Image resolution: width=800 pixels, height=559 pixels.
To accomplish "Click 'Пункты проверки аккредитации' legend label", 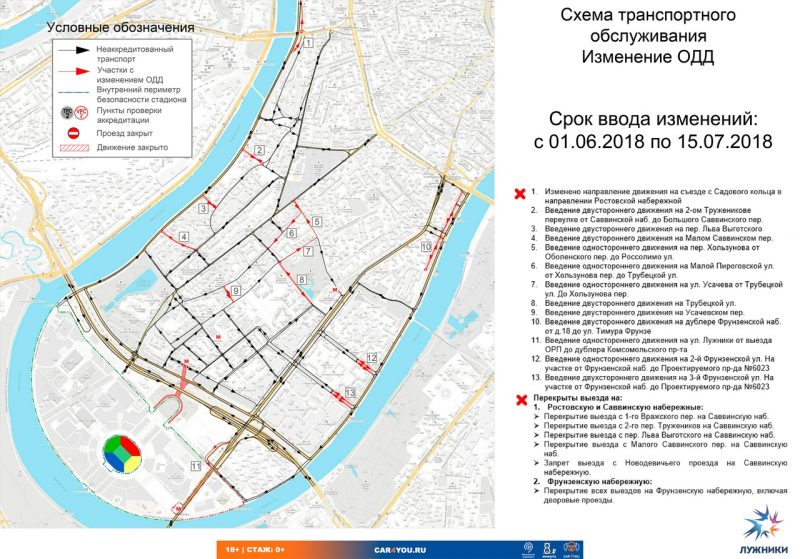I will [x=129, y=115].
